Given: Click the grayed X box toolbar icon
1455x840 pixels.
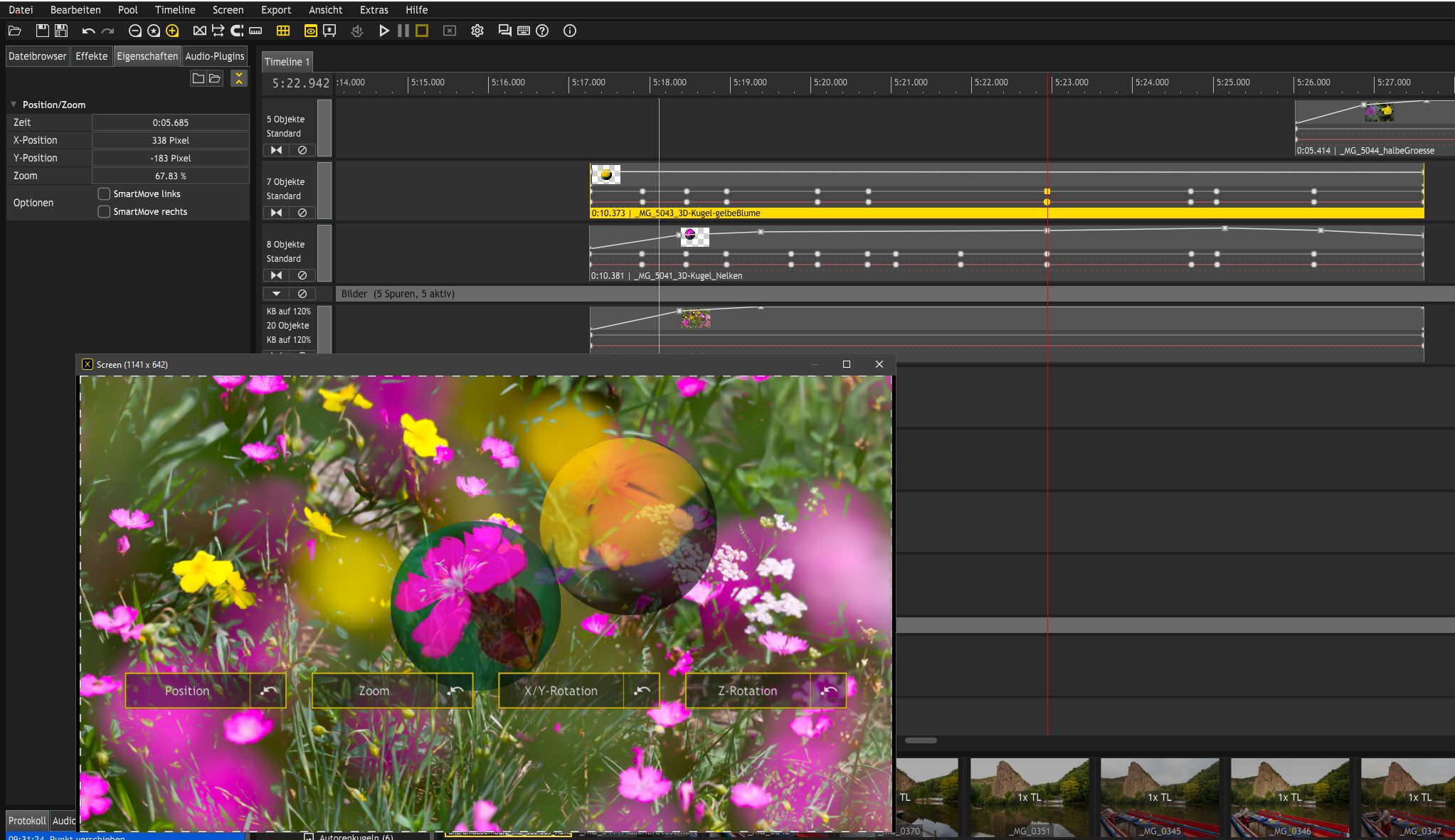Looking at the screenshot, I should point(450,31).
